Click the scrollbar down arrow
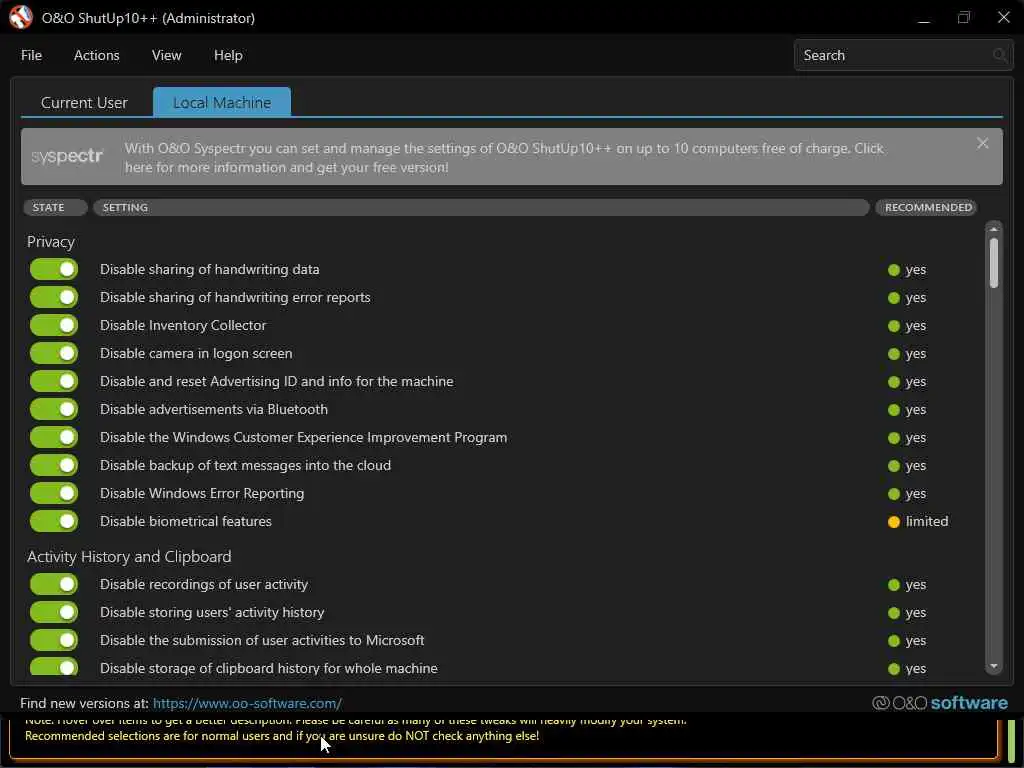The width and height of the screenshot is (1024, 768). (993, 667)
